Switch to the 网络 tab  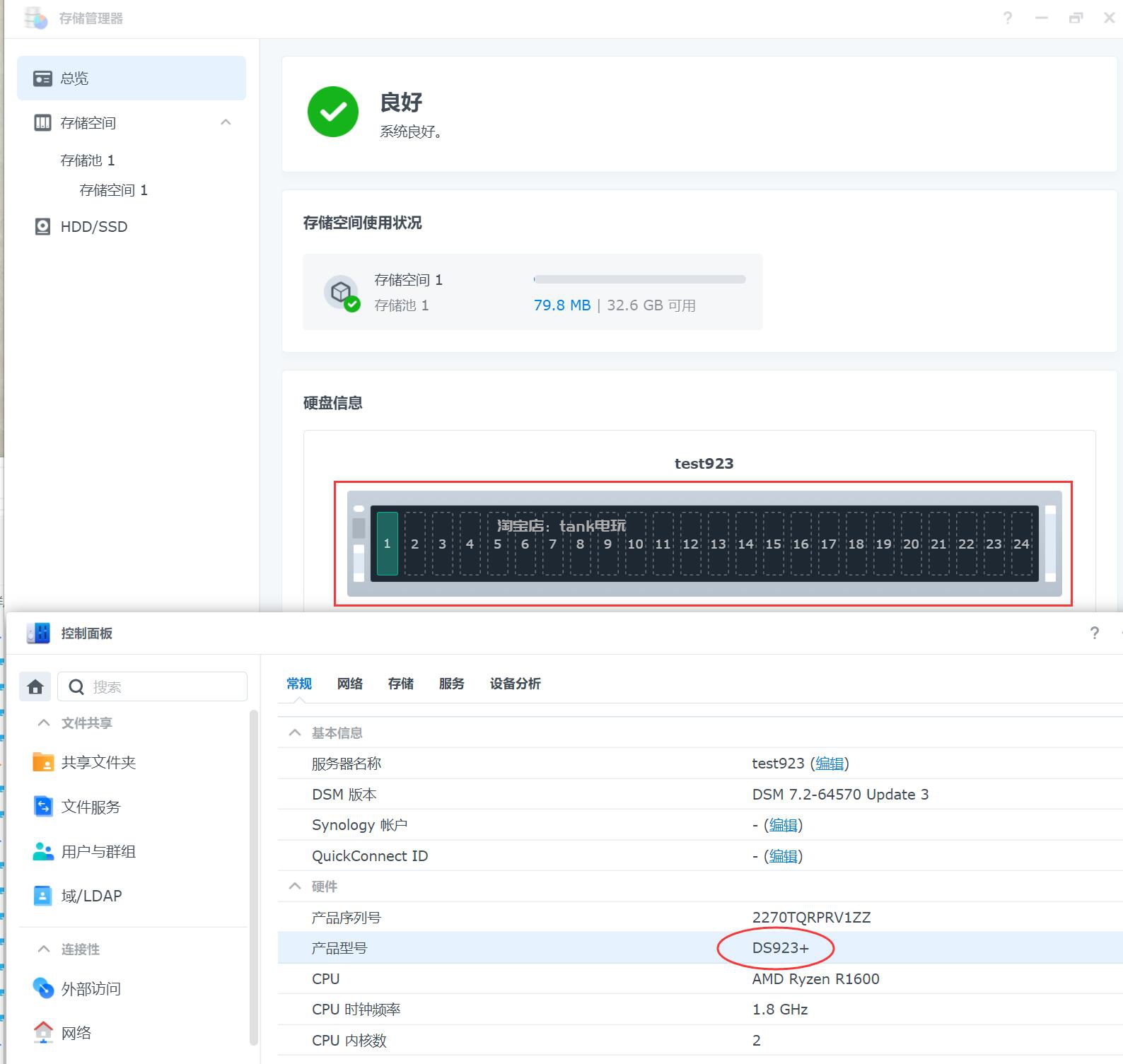click(x=349, y=684)
